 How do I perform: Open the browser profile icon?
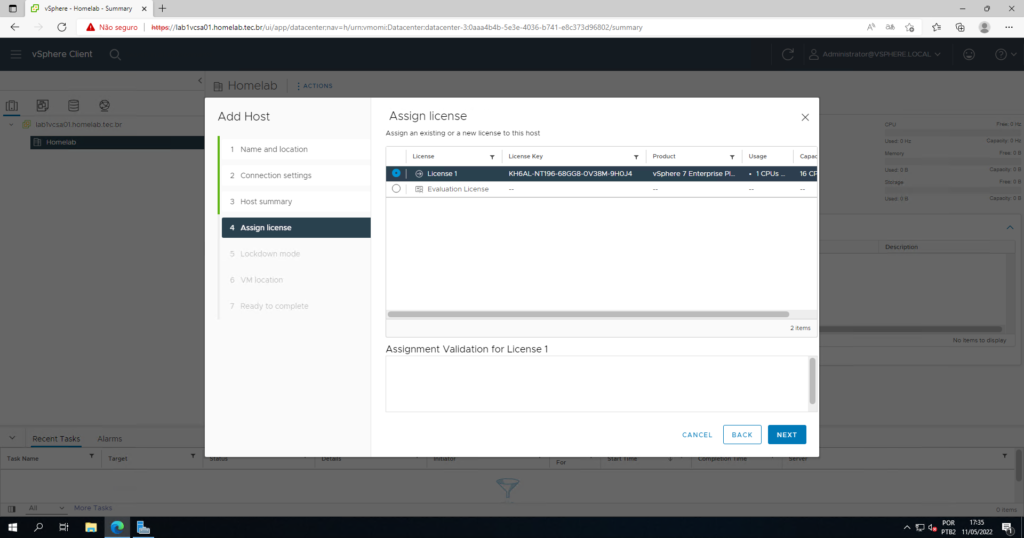984,27
